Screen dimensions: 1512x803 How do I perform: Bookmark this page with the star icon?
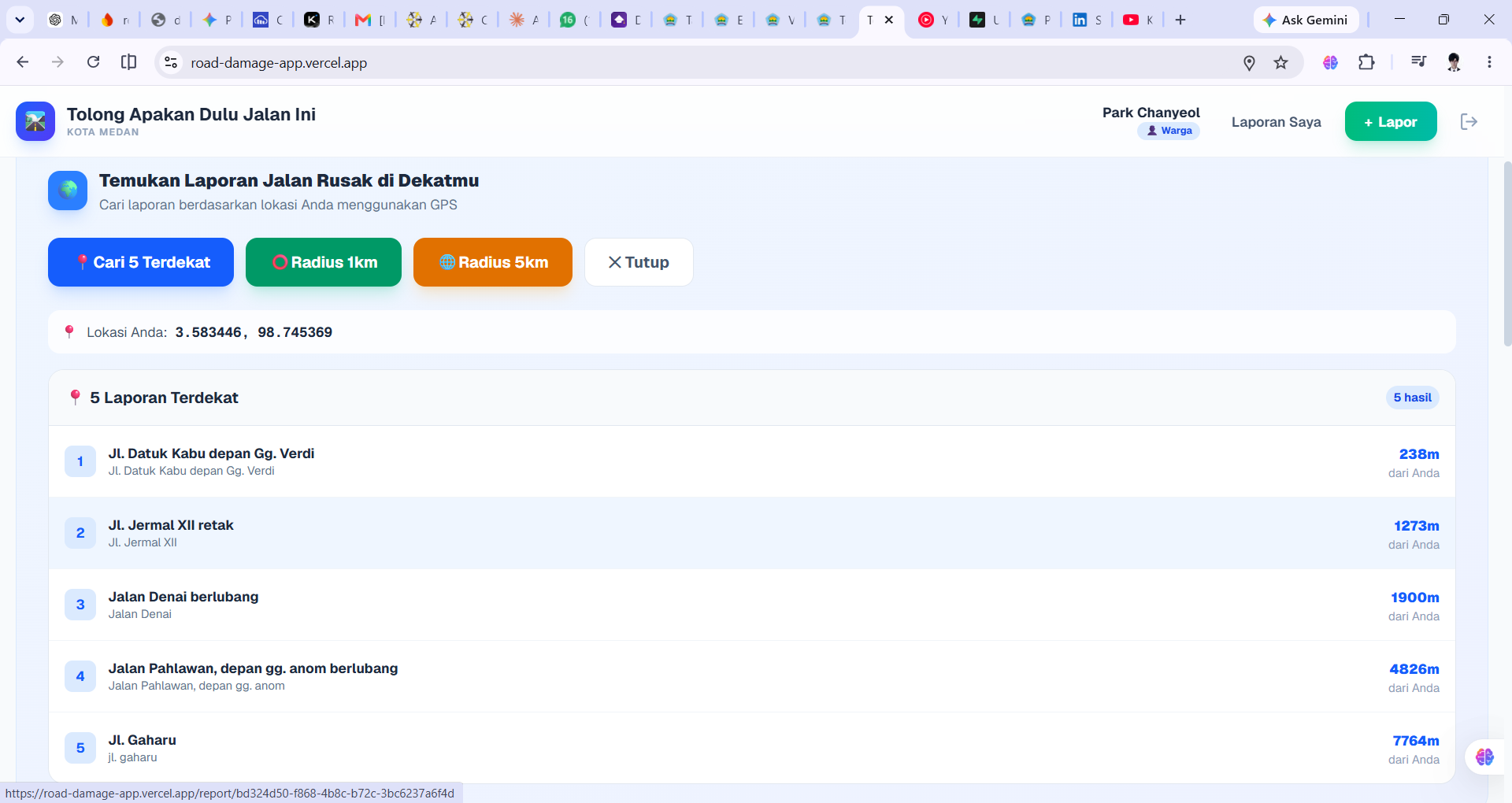[1281, 62]
